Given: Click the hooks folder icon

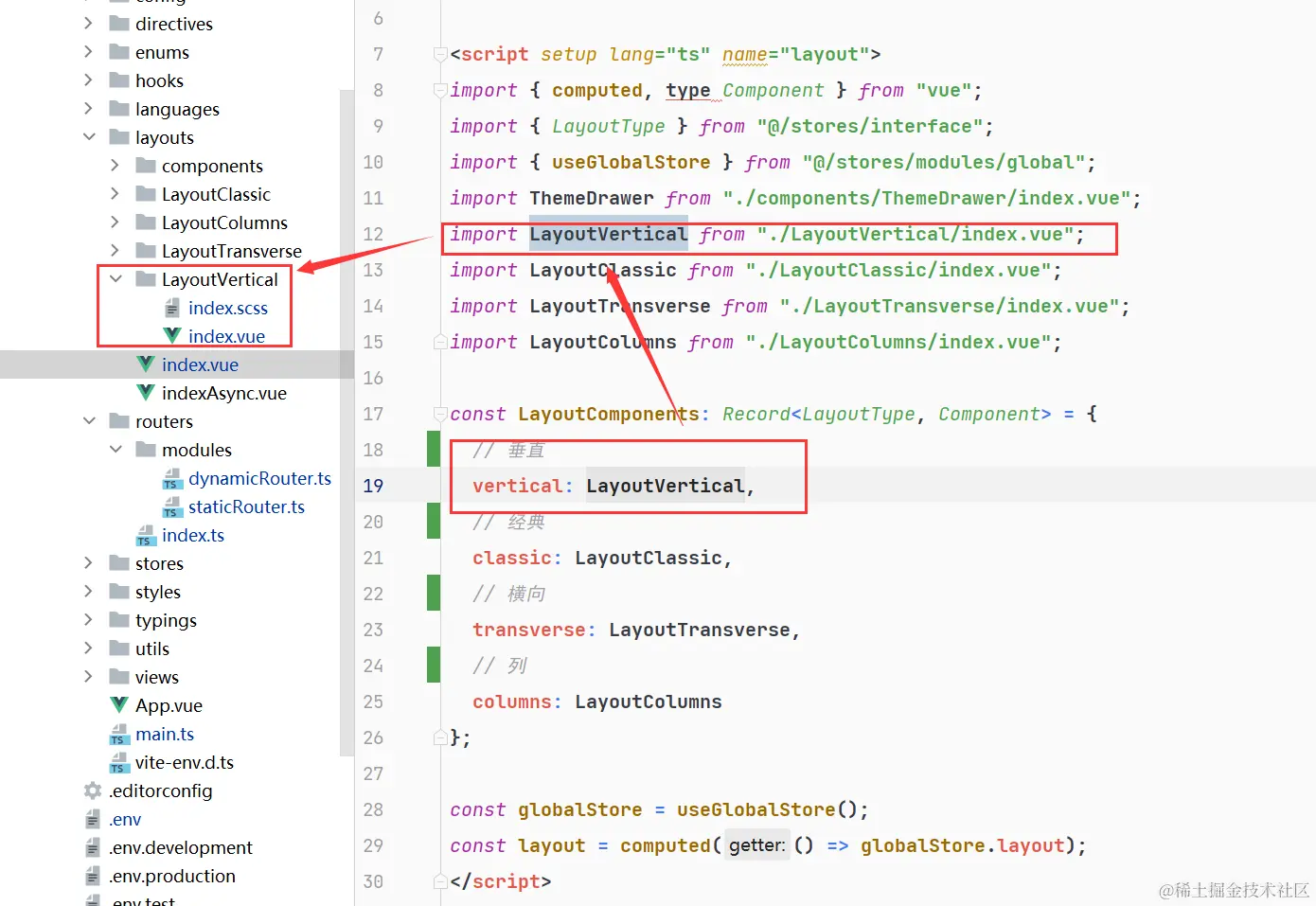Looking at the screenshot, I should [x=119, y=80].
